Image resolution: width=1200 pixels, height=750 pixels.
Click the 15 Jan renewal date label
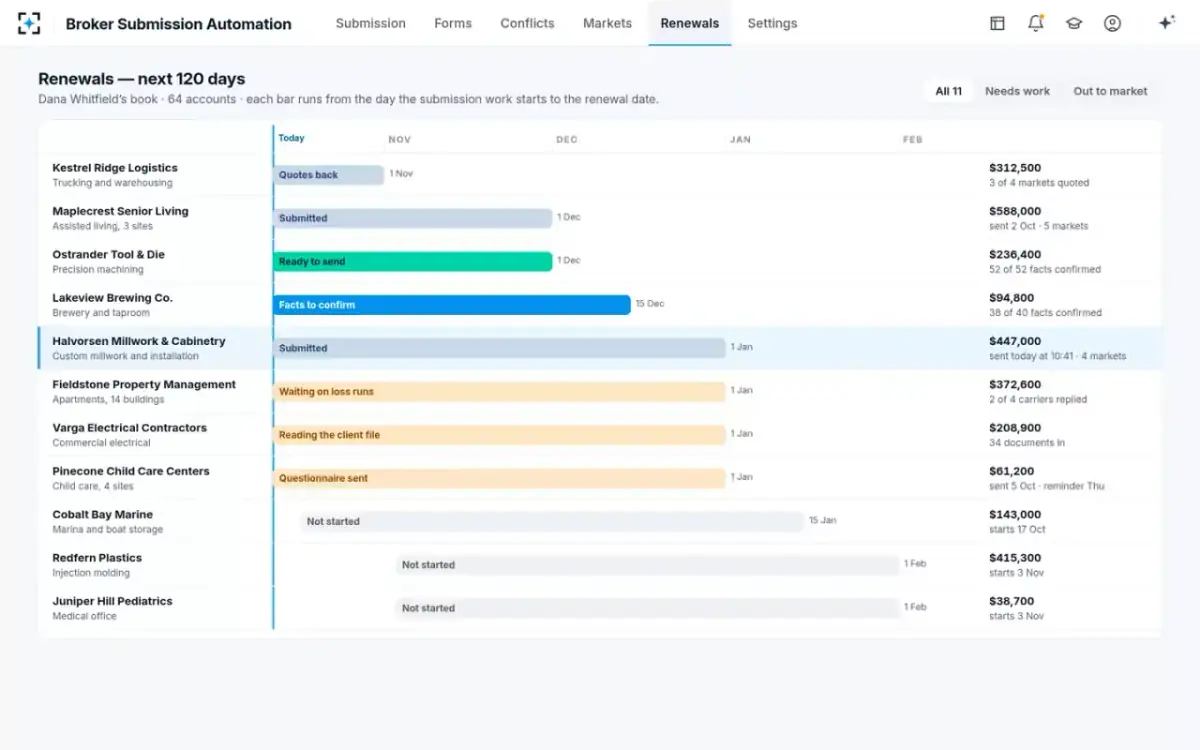point(823,521)
